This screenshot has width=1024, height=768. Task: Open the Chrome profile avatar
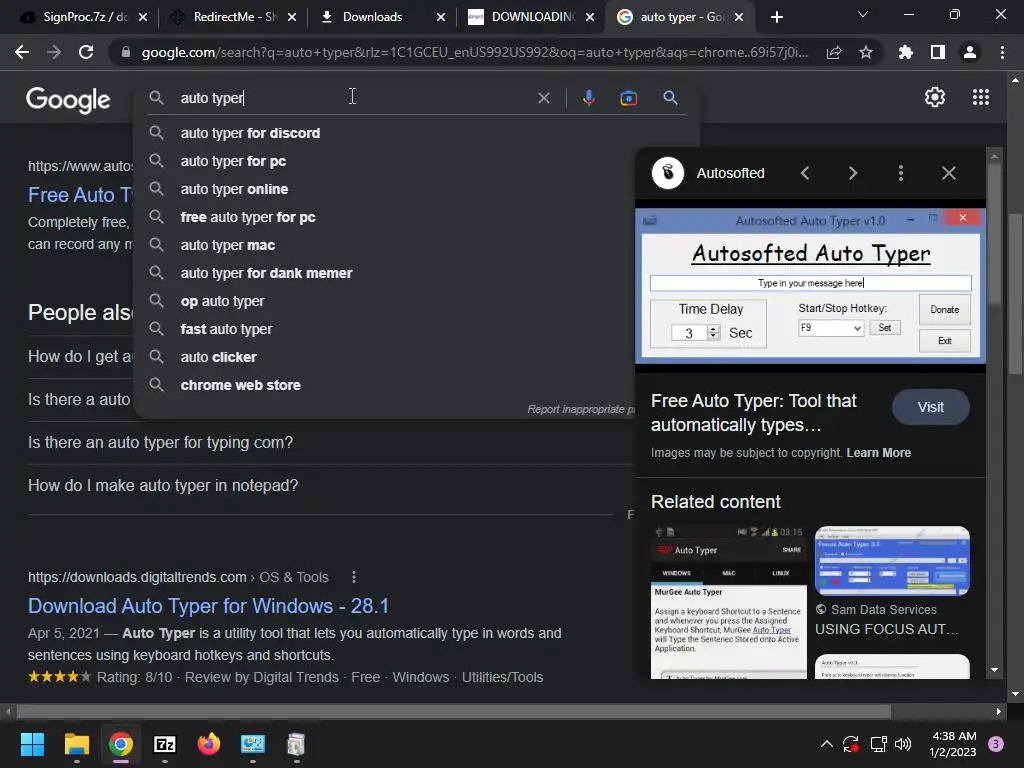pos(970,52)
